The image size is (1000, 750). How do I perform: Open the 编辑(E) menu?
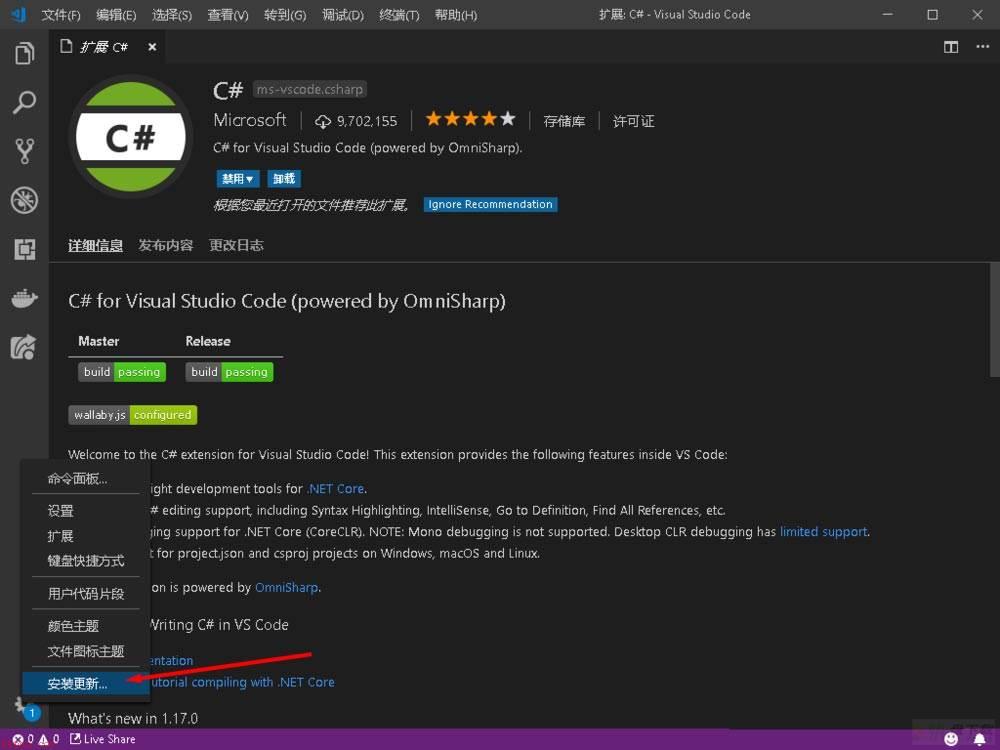pos(116,15)
